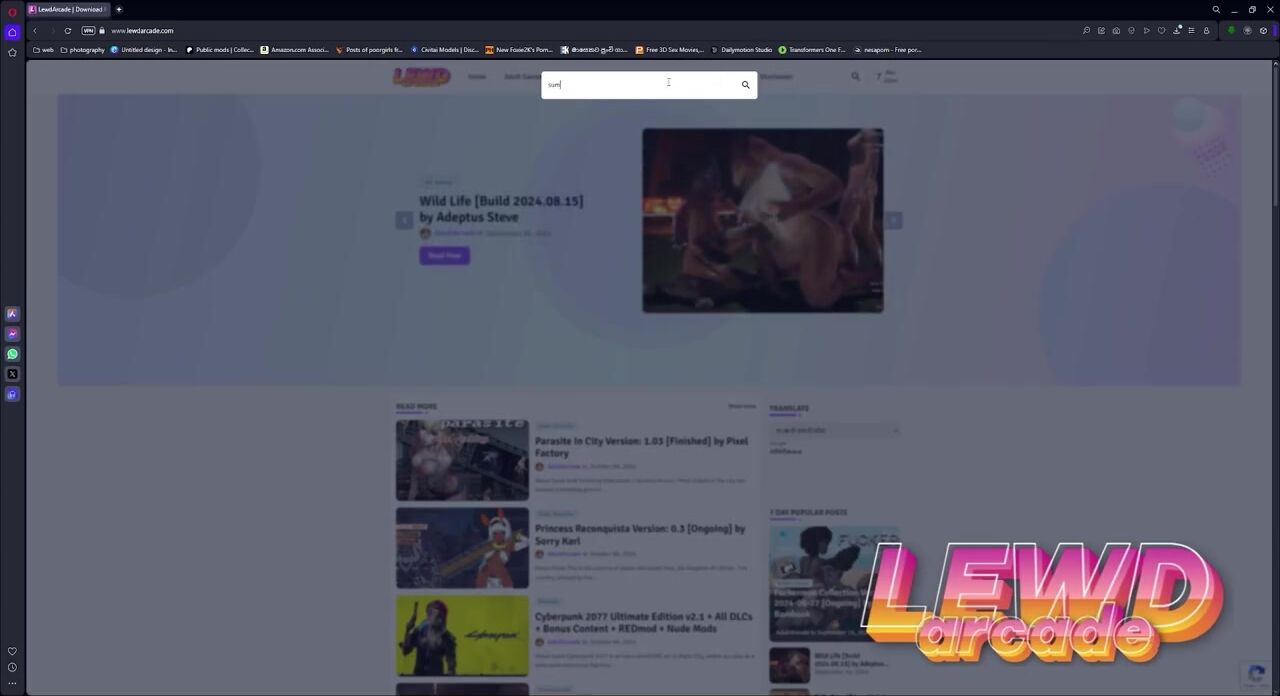Click the snapshot camera icon in toolbar

point(1116,31)
